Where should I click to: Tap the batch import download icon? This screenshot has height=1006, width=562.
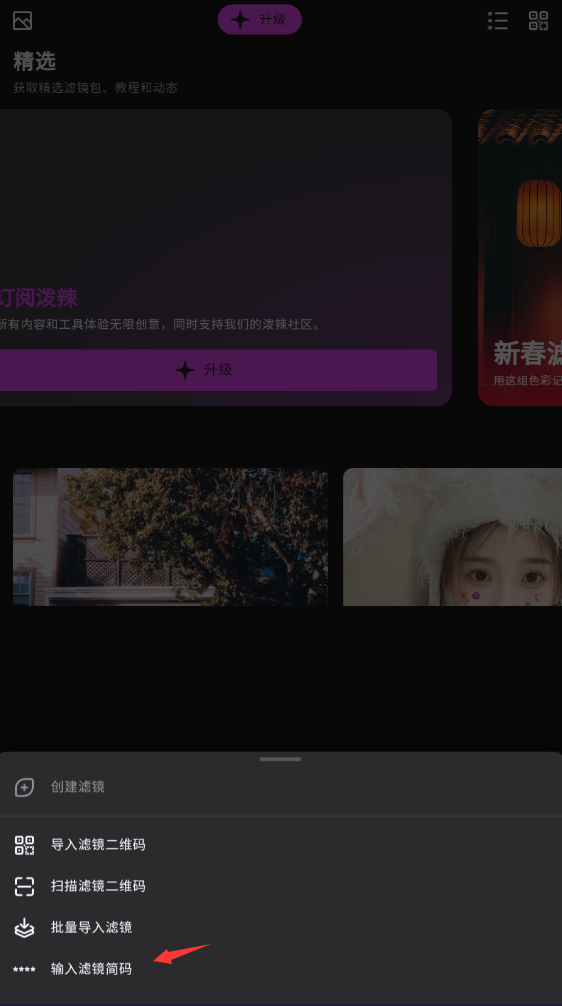[24, 928]
